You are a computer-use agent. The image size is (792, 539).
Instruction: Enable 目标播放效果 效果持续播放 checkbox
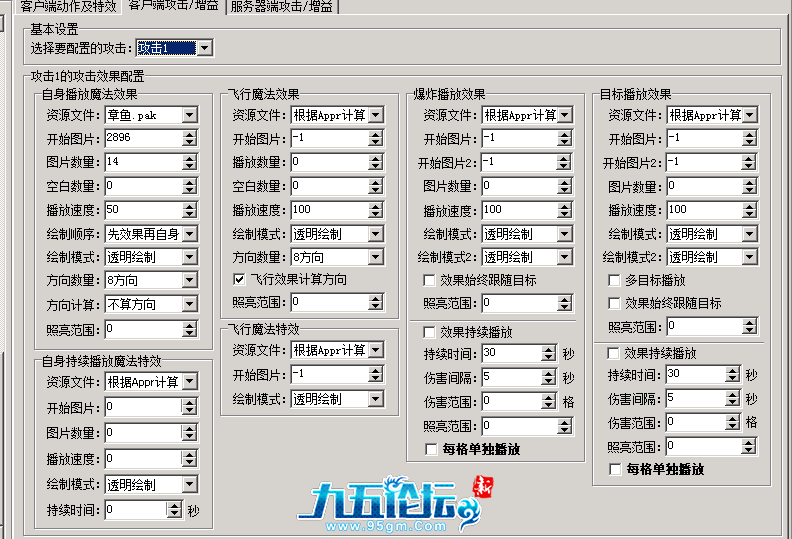coord(613,353)
